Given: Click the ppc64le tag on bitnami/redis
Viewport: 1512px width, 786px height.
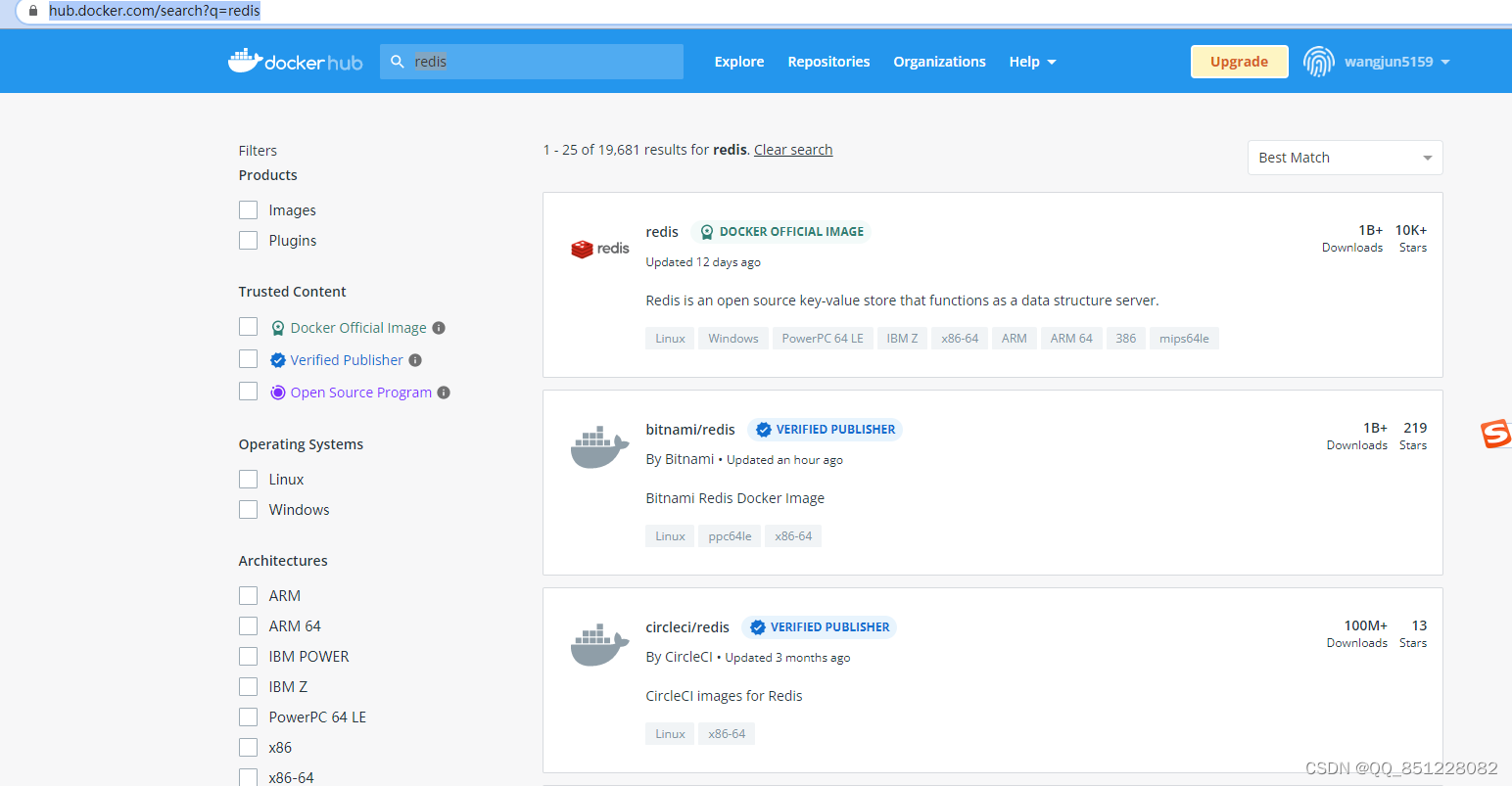Looking at the screenshot, I should click(x=730, y=536).
